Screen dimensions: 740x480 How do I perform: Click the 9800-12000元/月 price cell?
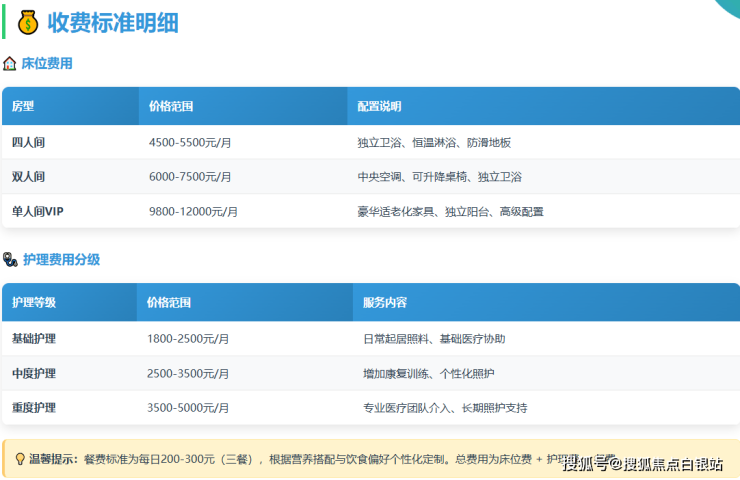193,212
